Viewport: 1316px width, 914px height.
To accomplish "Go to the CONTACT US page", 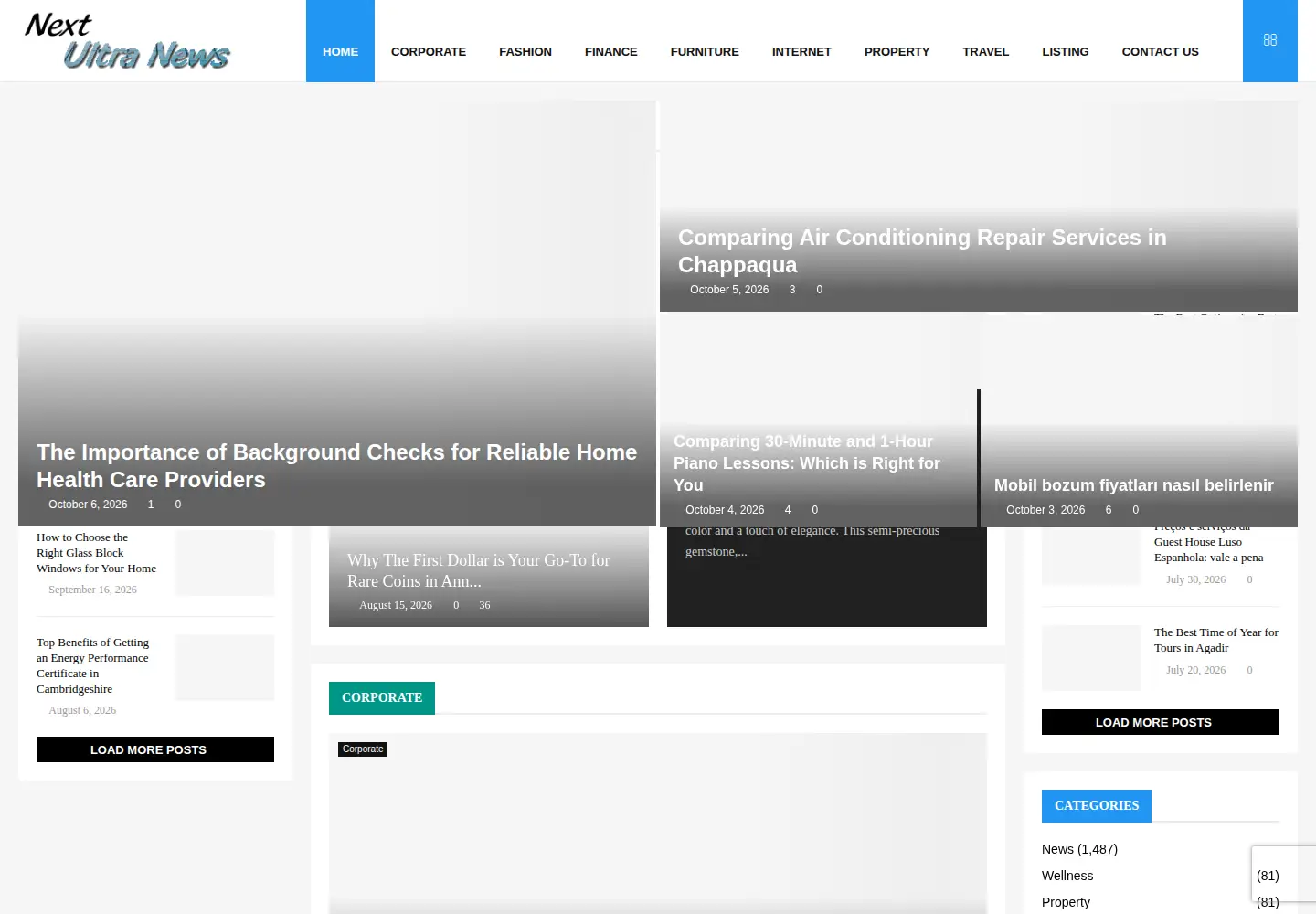I will click(x=1160, y=52).
